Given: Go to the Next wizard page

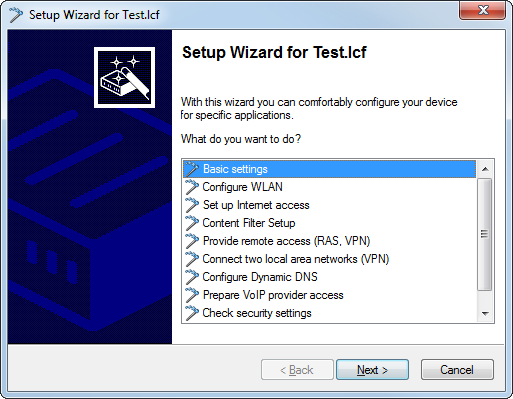Looking at the screenshot, I should point(372,370).
